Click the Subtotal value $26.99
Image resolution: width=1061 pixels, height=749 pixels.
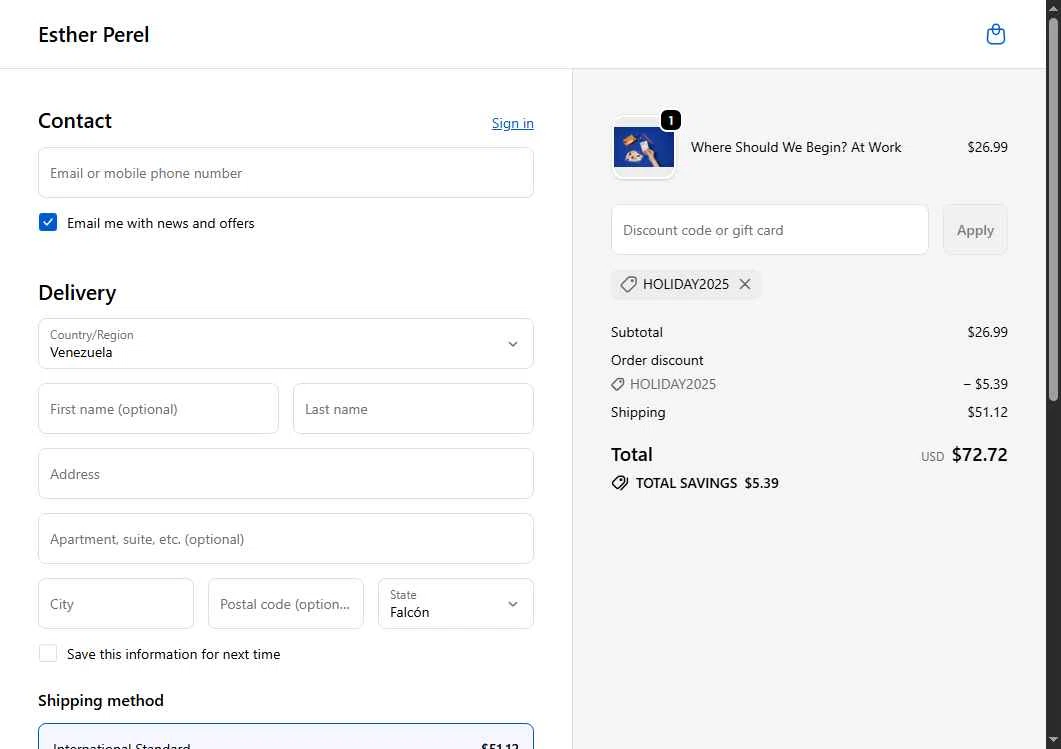tap(987, 332)
